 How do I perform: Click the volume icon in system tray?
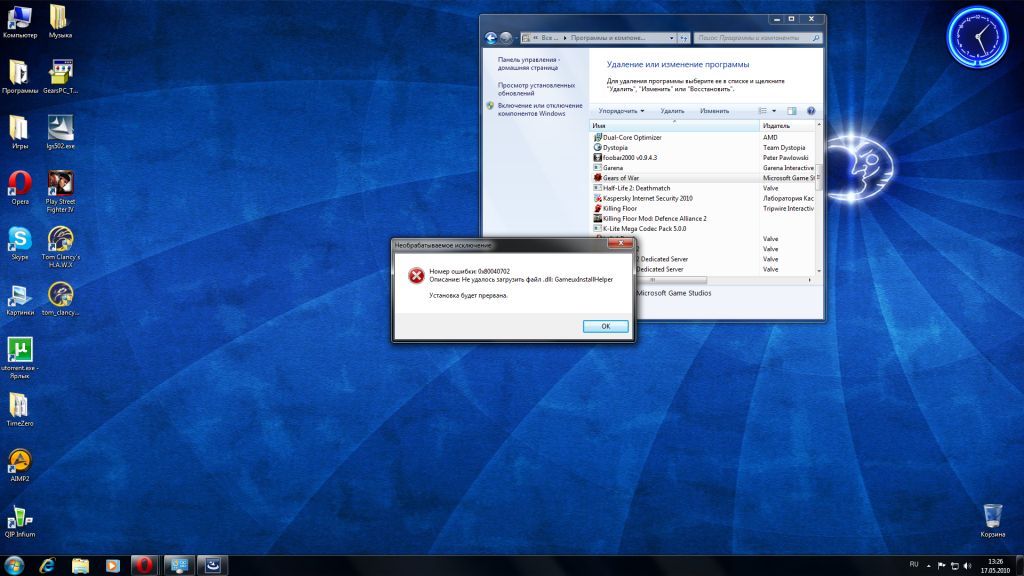coord(967,566)
